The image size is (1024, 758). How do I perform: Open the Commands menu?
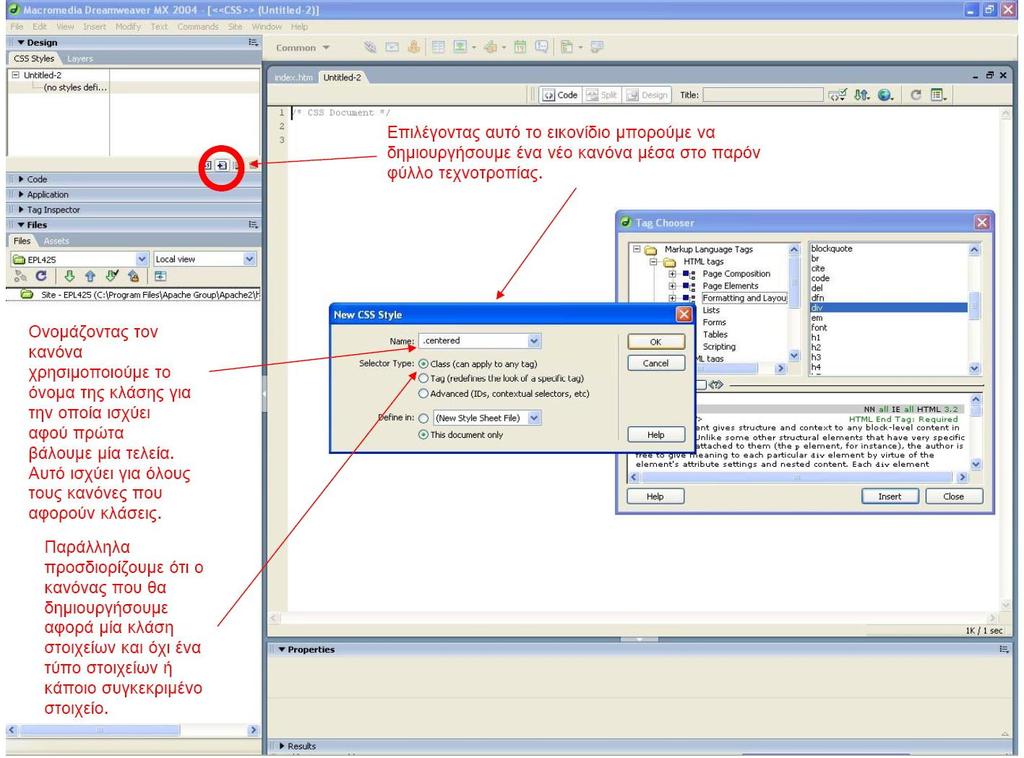[x=198, y=27]
